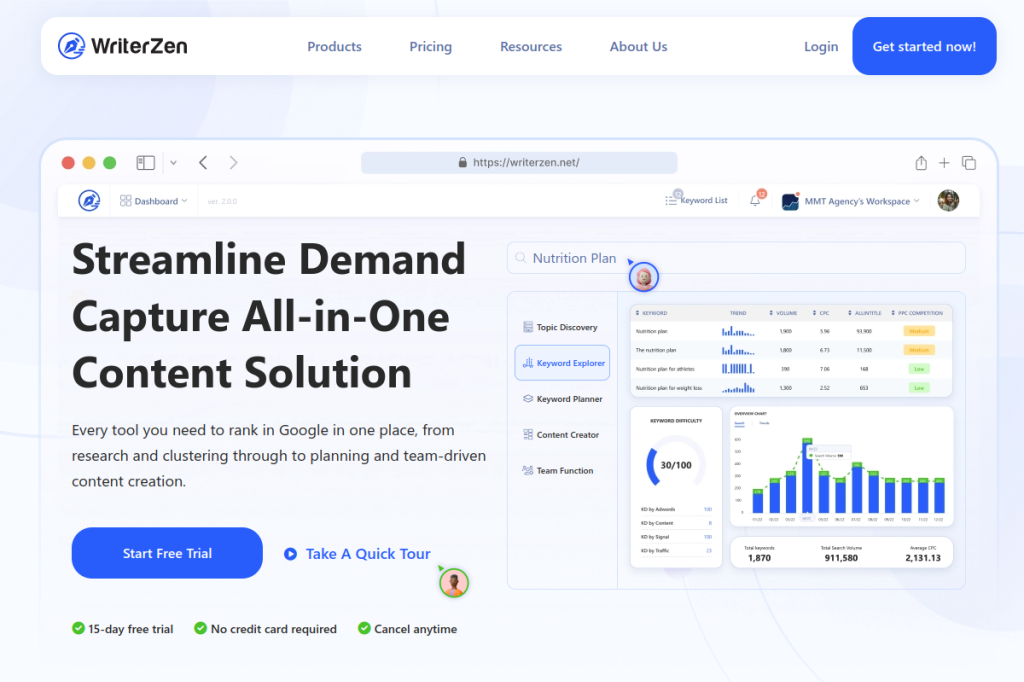Open MMT Agency's Workspace dropdown
Image resolution: width=1024 pixels, height=682 pixels.
pyautogui.click(x=851, y=201)
